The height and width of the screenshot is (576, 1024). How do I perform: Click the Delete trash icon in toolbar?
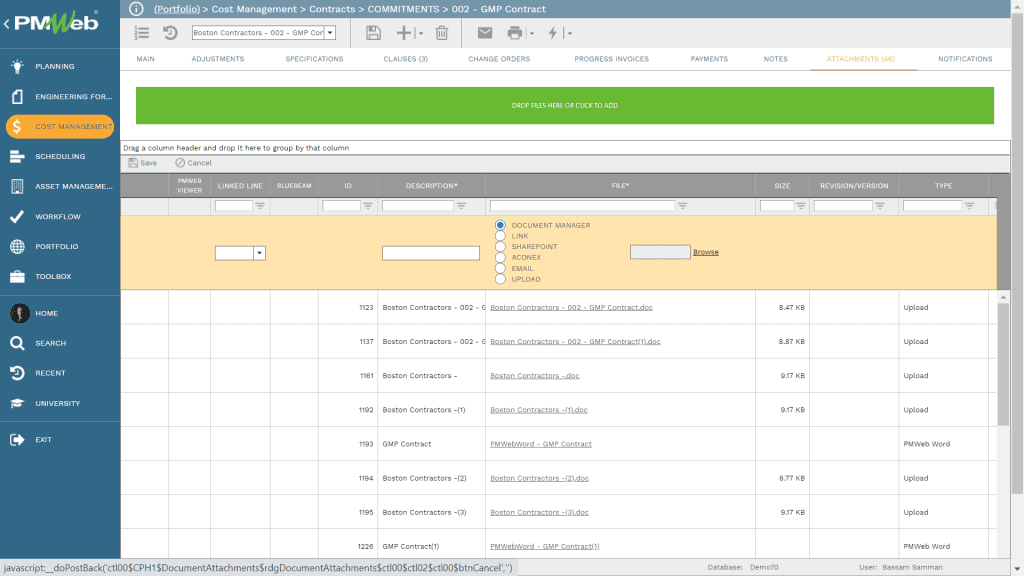tap(442, 32)
